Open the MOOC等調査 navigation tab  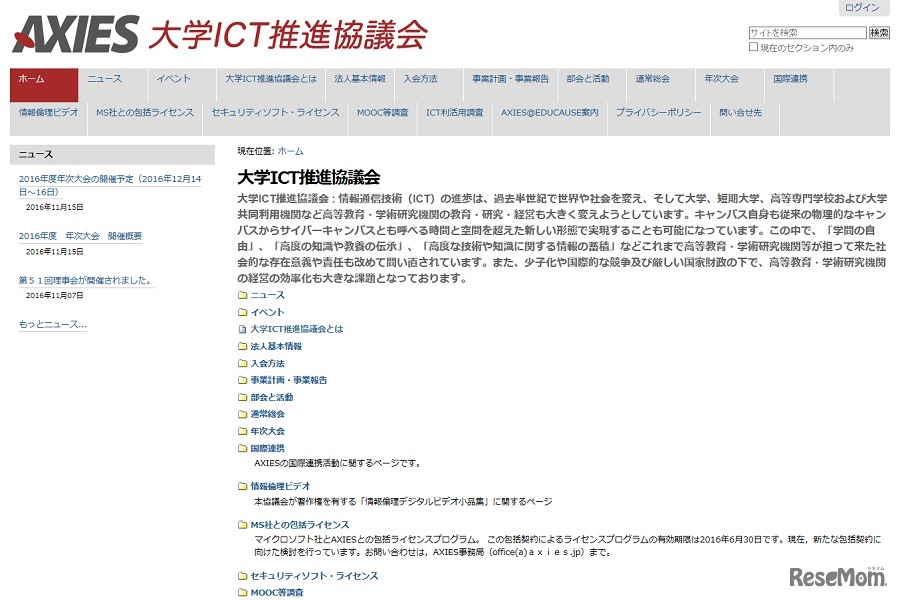[383, 119]
